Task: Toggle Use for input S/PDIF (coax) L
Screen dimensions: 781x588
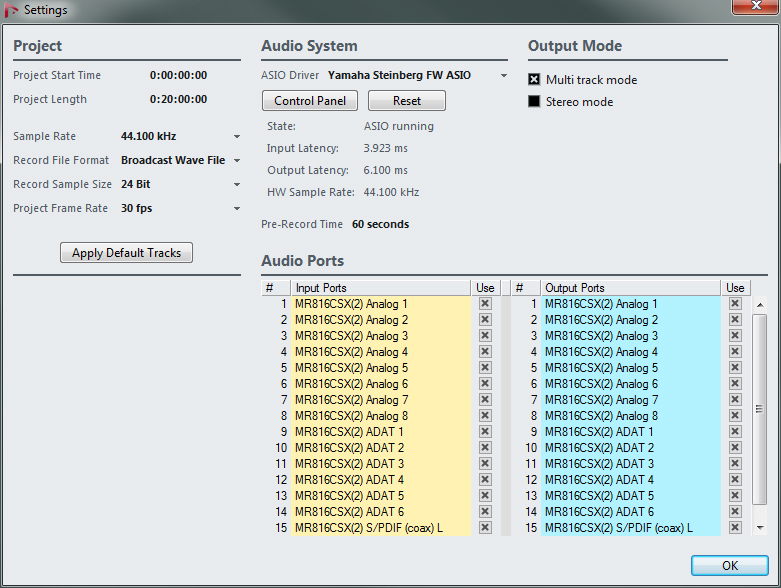Action: point(485,528)
